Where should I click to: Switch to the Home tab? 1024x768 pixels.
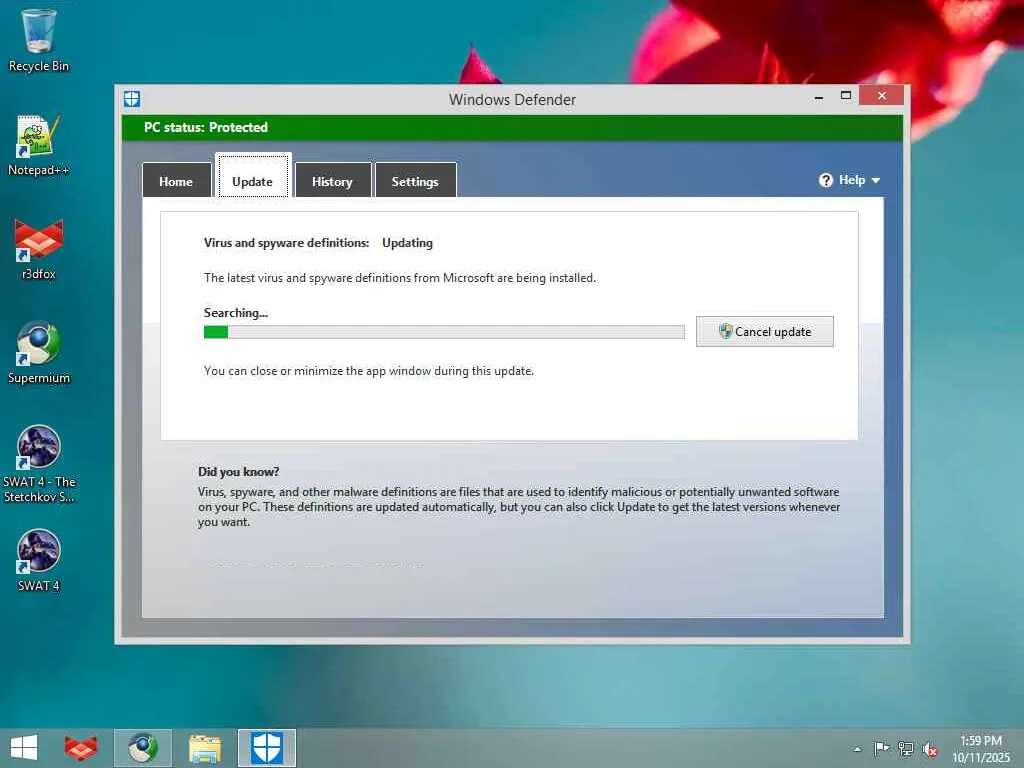[x=176, y=180]
